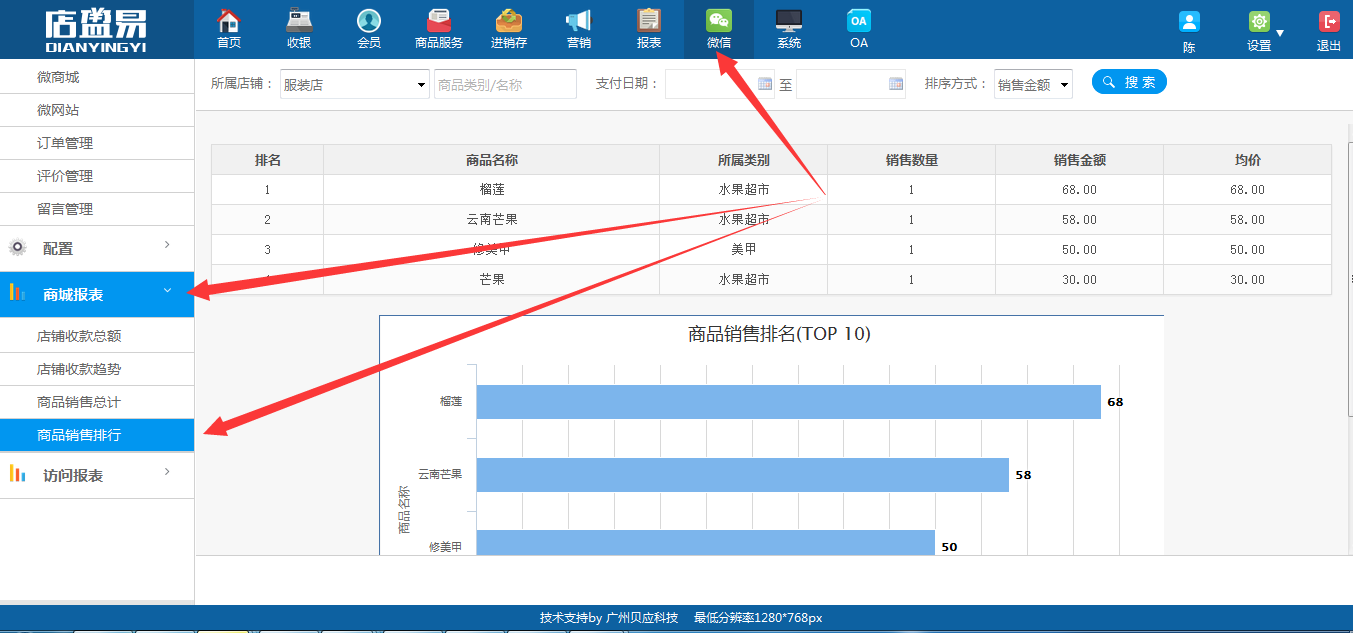This screenshot has width=1353, height=633.
Task: Click the 配置 gear icon in sidebar
Action: coord(17,248)
